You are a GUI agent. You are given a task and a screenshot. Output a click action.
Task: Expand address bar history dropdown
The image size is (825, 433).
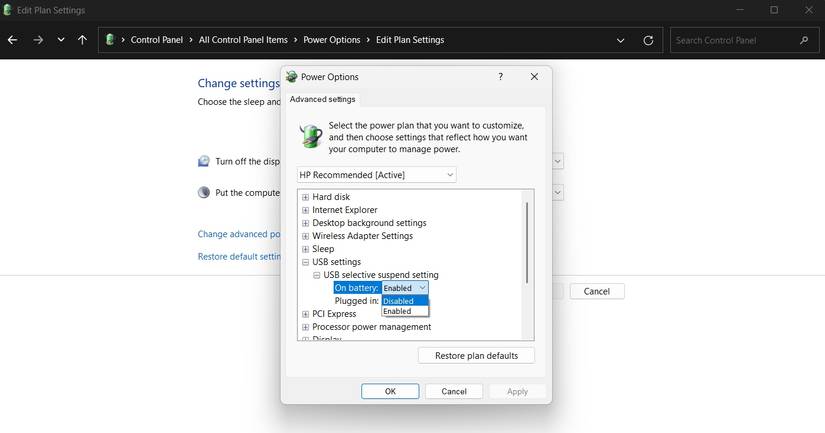(x=620, y=41)
